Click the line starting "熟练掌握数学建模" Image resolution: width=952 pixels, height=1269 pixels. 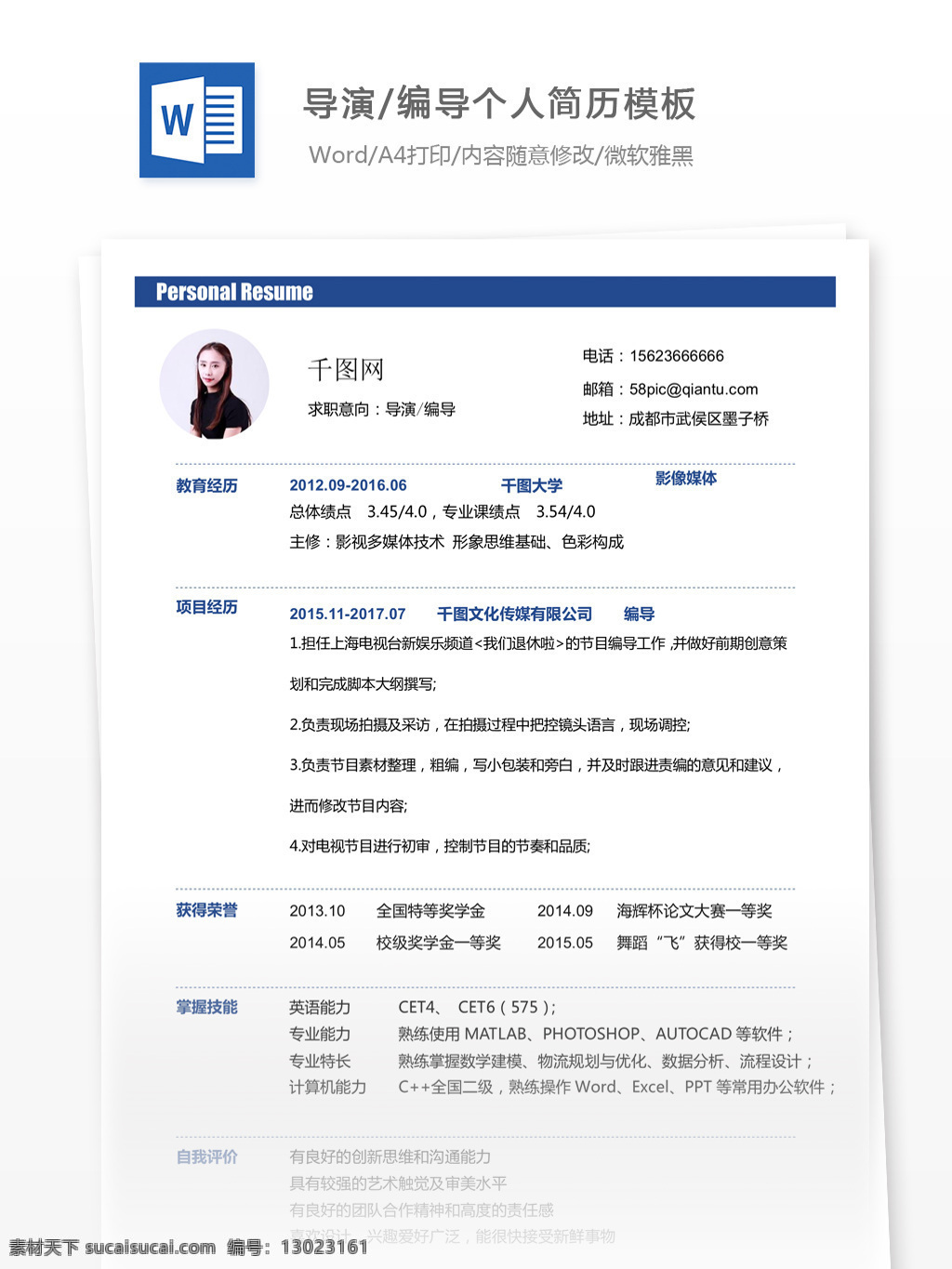pyautogui.click(x=606, y=1061)
